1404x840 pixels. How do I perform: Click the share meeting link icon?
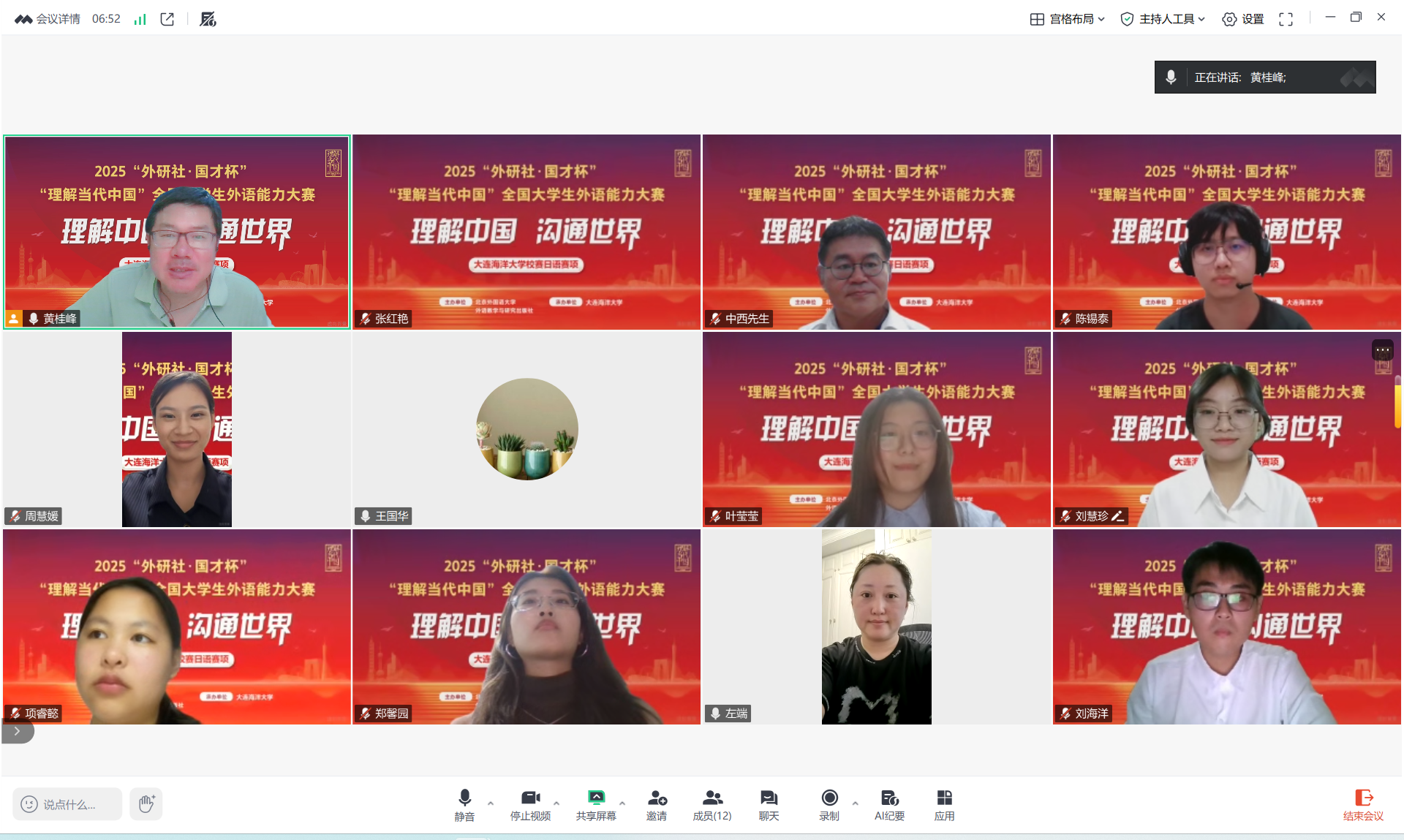[167, 19]
